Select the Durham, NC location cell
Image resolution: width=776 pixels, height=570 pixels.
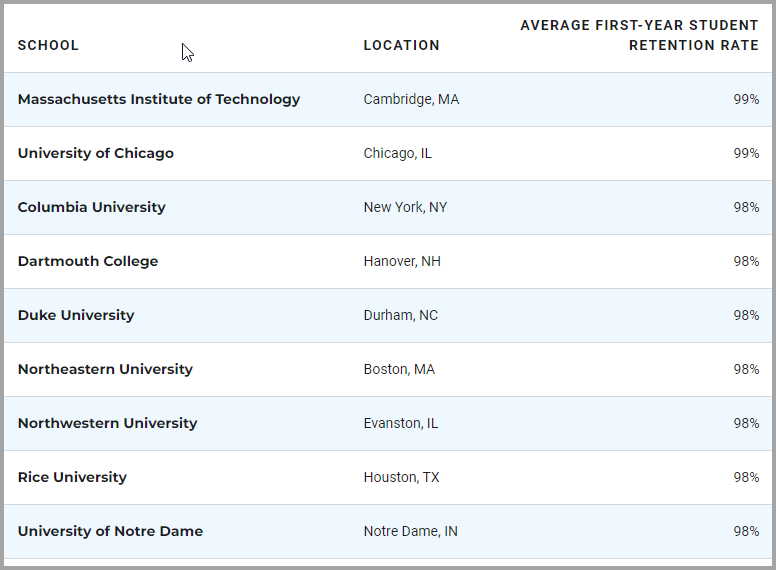point(401,315)
